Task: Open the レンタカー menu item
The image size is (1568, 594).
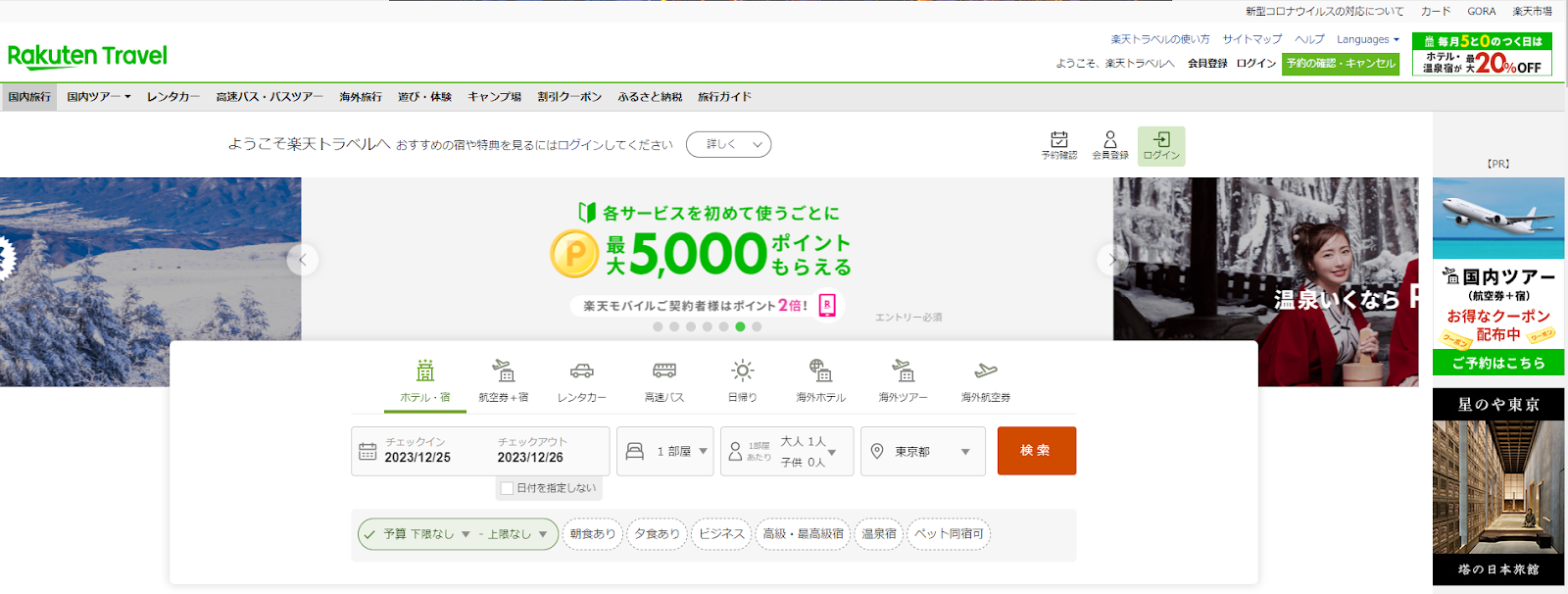Action: (x=173, y=97)
